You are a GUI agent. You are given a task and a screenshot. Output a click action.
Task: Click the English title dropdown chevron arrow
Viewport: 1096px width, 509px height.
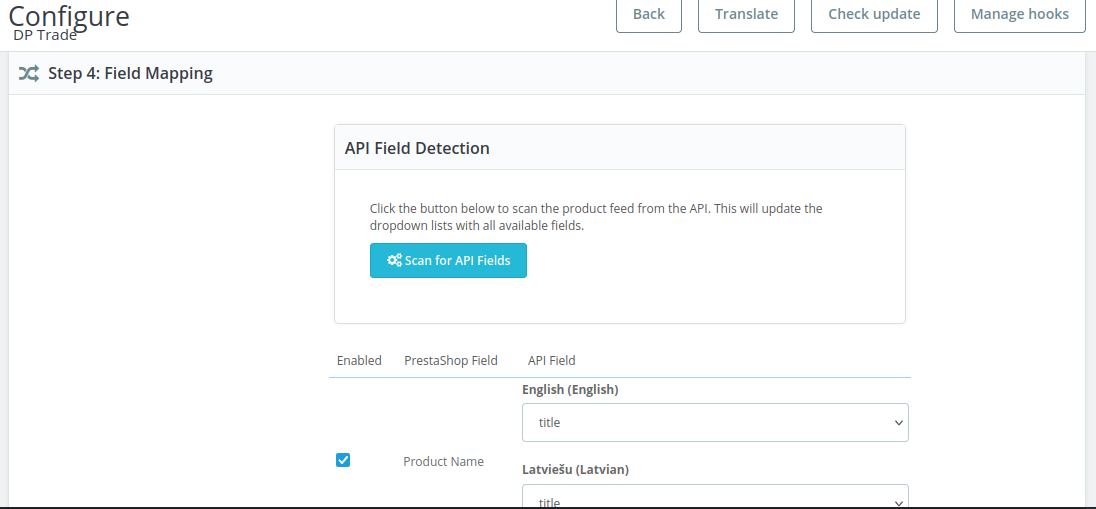point(897,423)
